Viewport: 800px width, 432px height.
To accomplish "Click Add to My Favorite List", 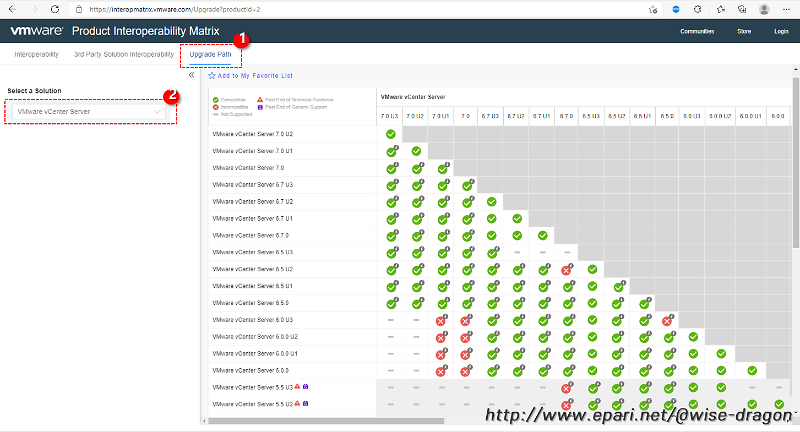I will [x=255, y=75].
